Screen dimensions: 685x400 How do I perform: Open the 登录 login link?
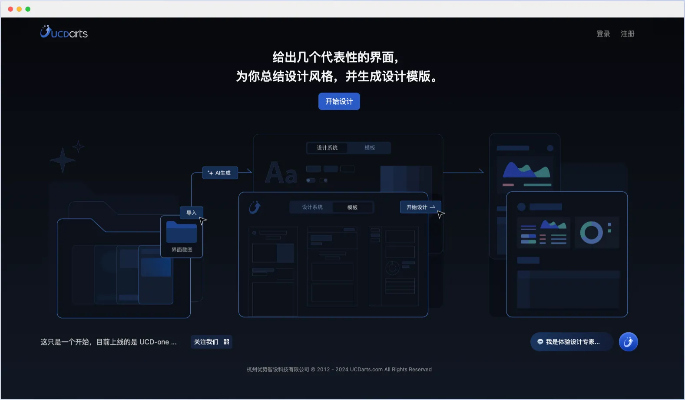pos(603,34)
